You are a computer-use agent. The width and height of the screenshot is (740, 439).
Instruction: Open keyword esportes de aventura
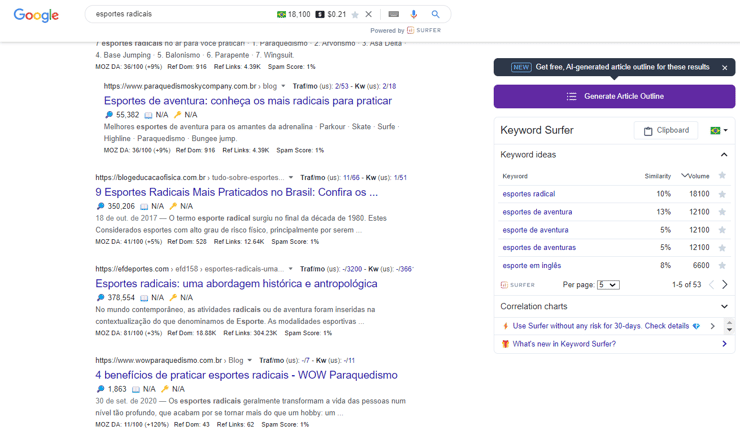click(537, 212)
